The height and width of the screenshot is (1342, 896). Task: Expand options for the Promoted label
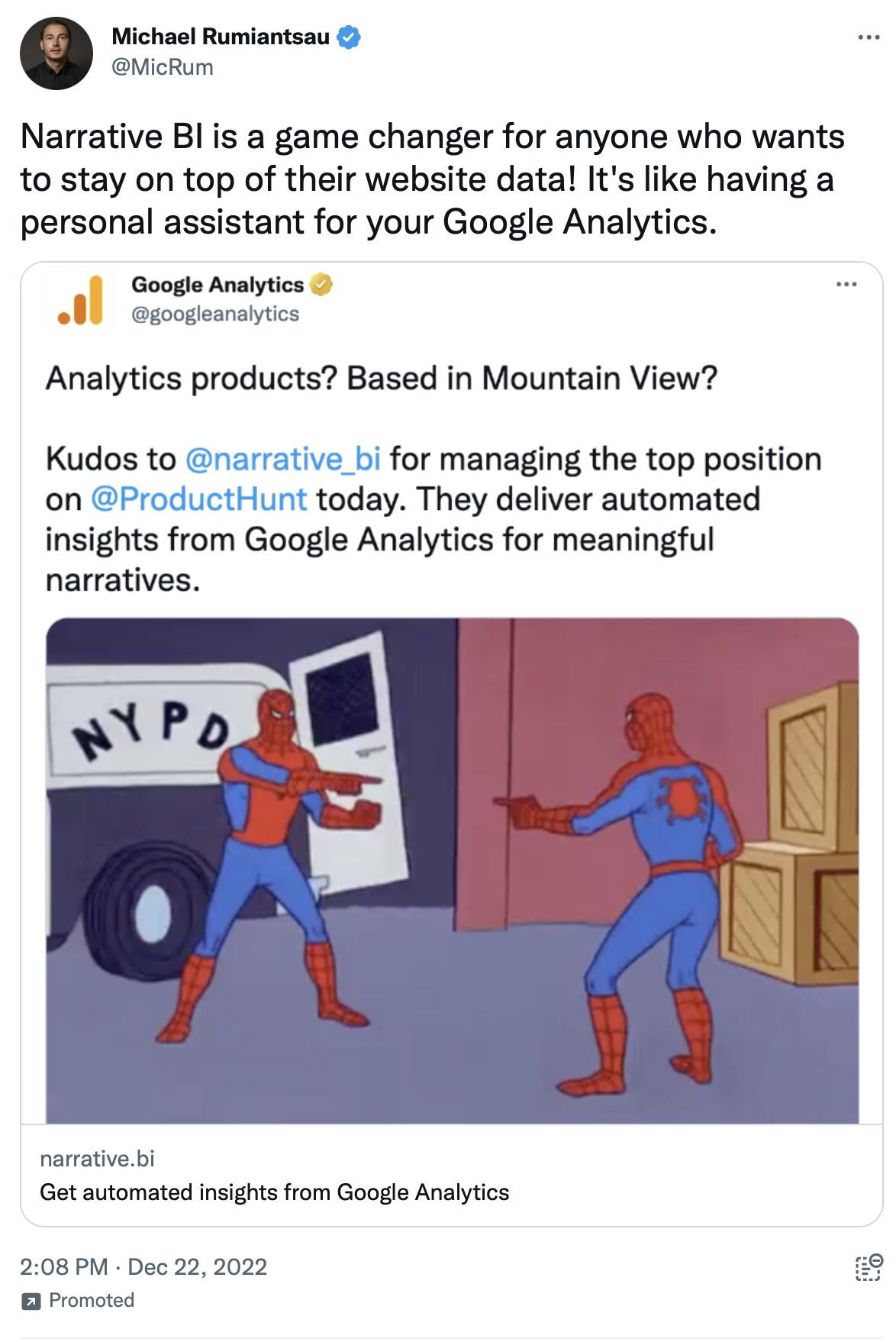[x=90, y=1300]
